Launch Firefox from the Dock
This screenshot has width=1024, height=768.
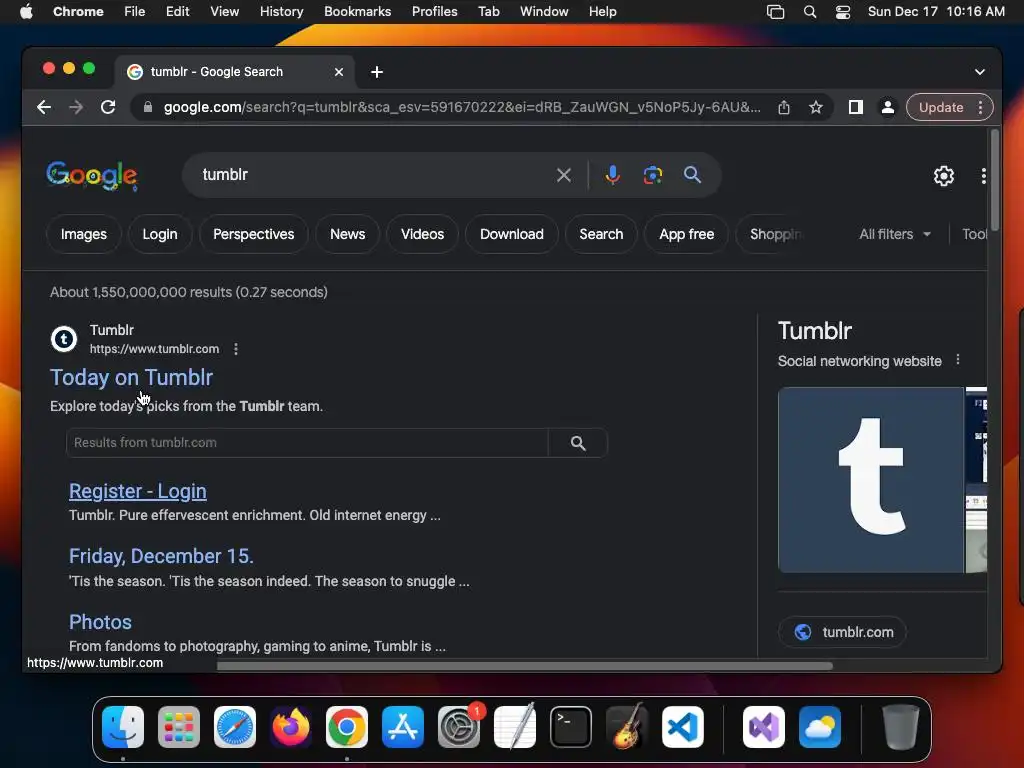coord(291,727)
